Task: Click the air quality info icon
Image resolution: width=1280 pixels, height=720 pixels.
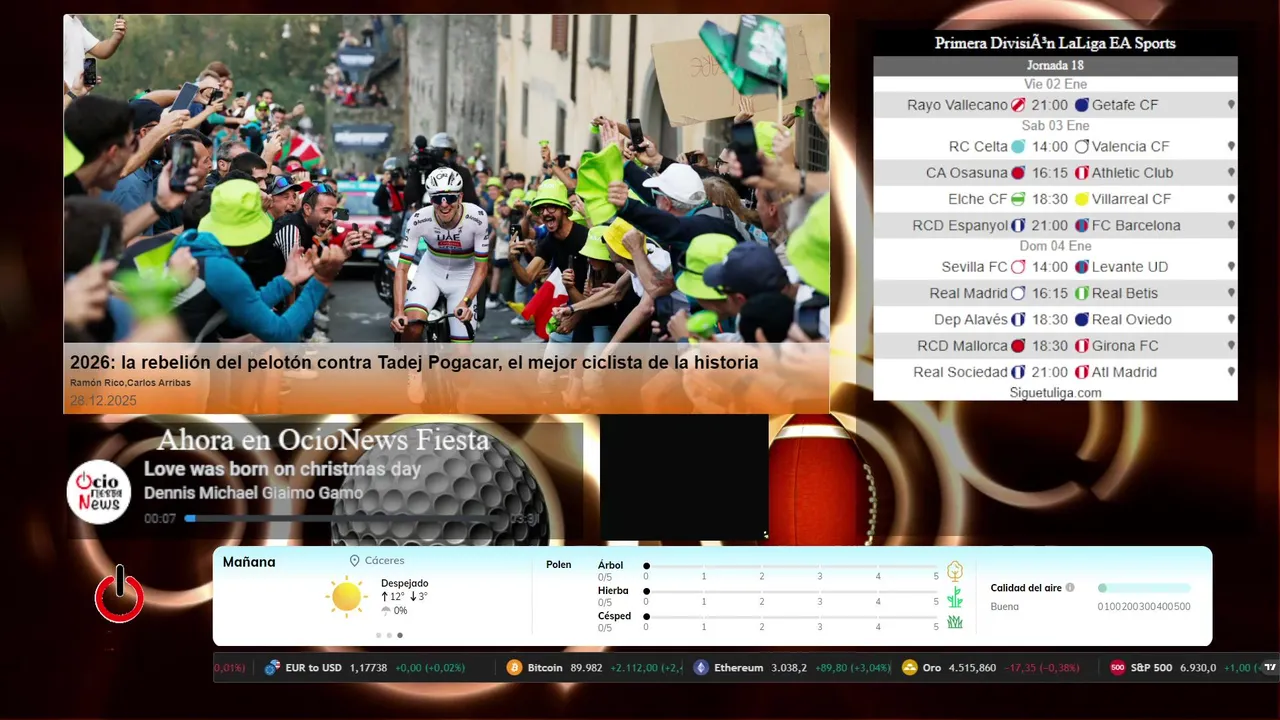Action: click(1070, 588)
